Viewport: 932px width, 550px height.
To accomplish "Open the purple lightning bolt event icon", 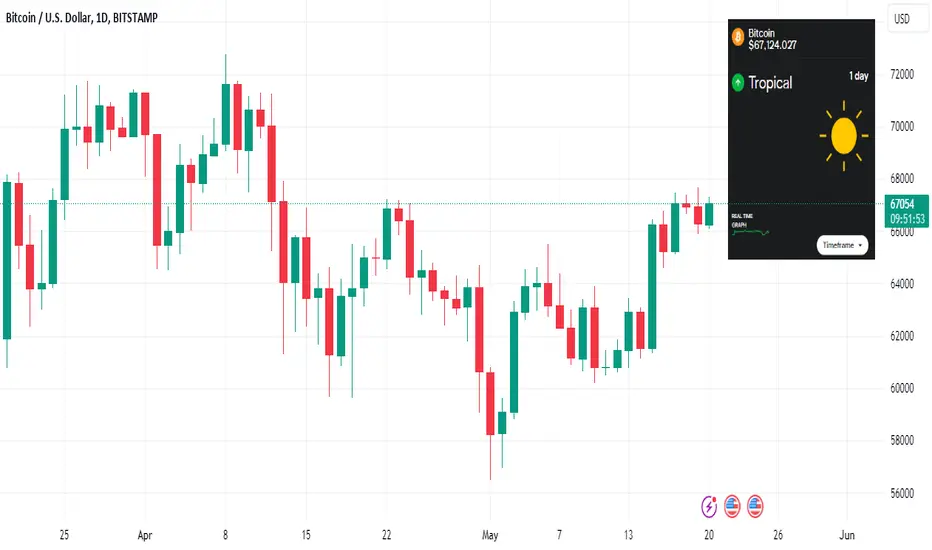I will 709,507.
